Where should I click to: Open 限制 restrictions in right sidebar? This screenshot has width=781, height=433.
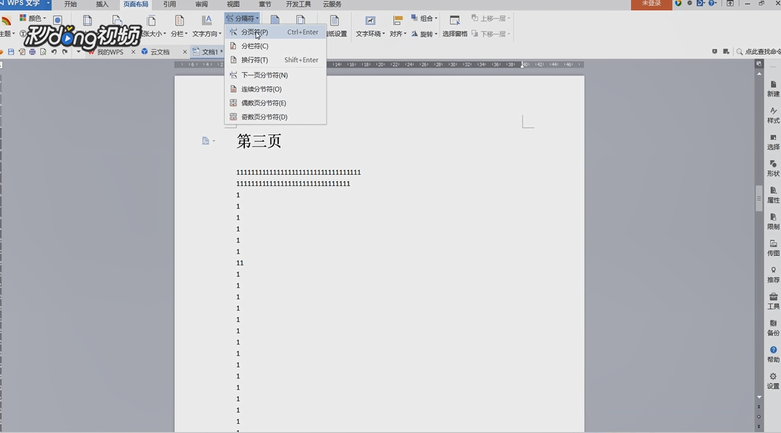coord(773,222)
